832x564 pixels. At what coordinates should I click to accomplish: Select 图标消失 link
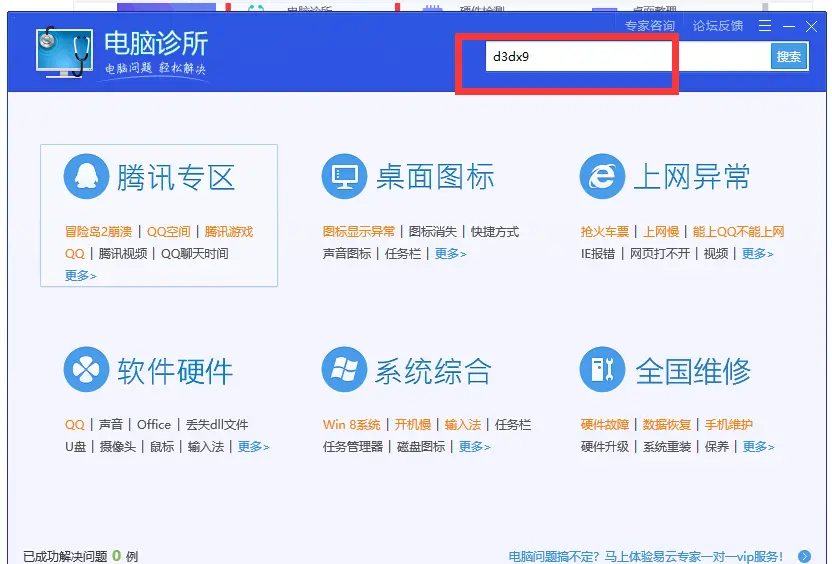point(432,232)
